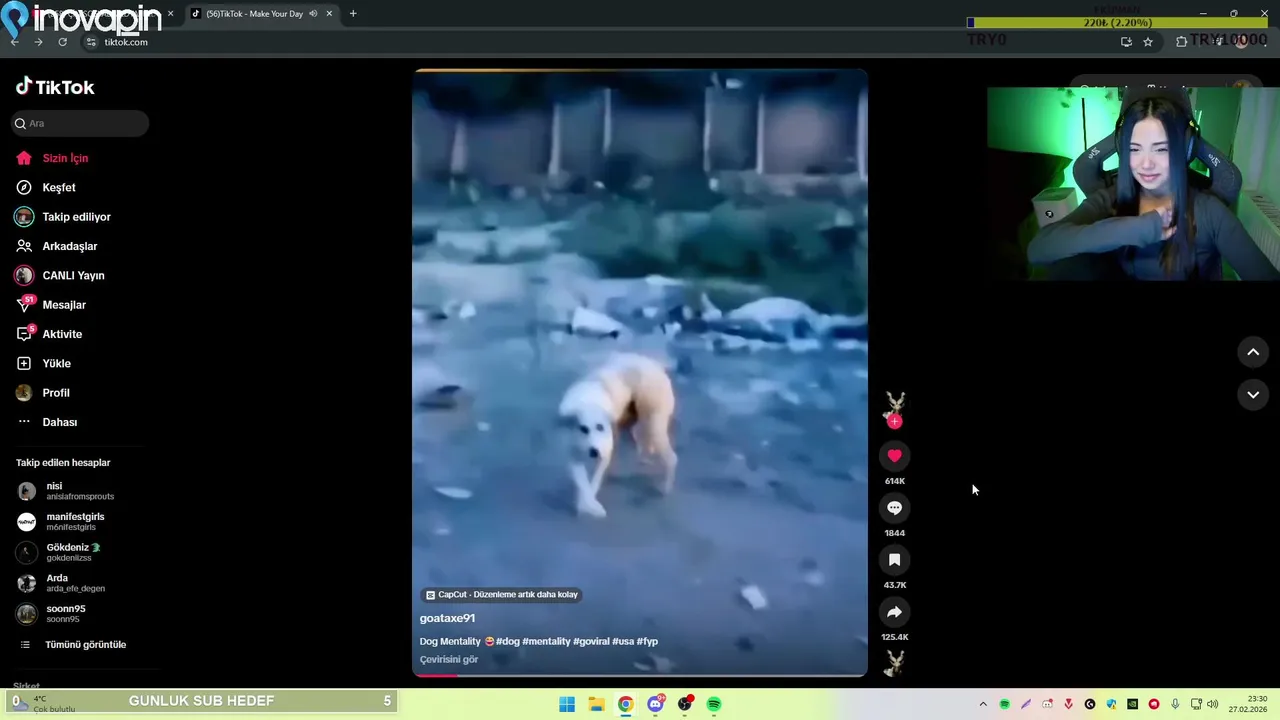Open the microphone tray icon
Viewport: 1280px width, 720px height.
(1175, 704)
